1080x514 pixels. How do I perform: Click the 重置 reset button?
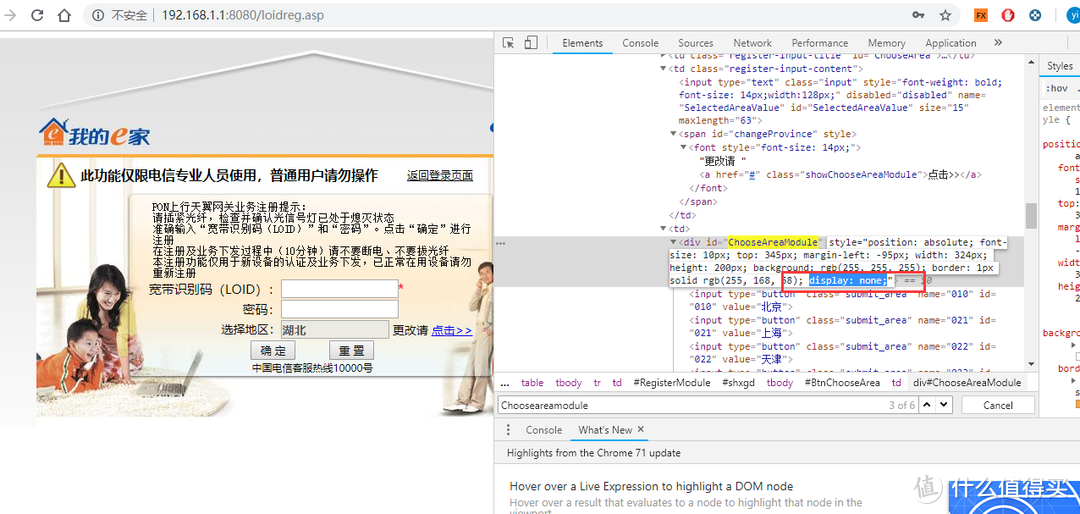(351, 349)
